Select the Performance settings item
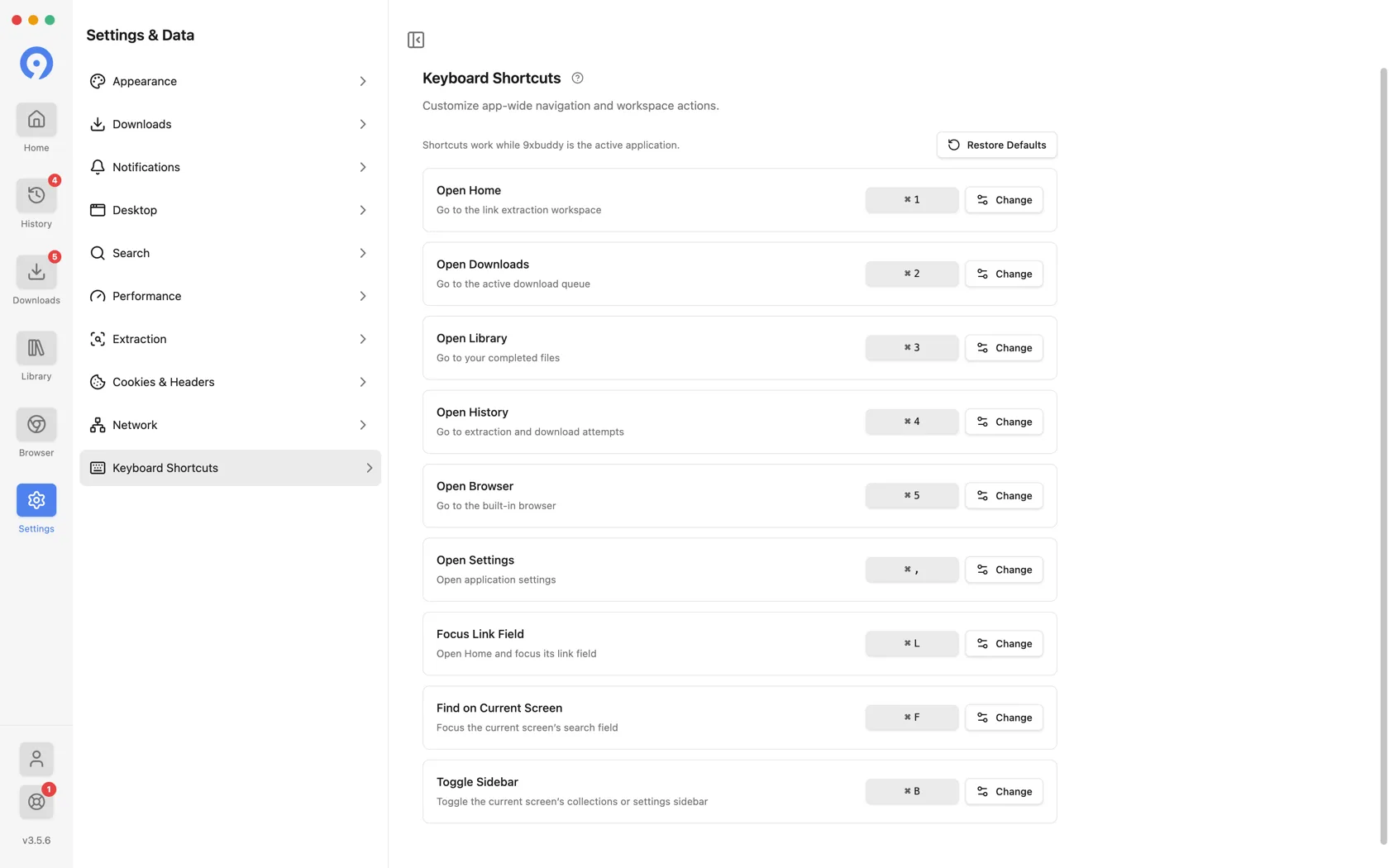 (230, 296)
